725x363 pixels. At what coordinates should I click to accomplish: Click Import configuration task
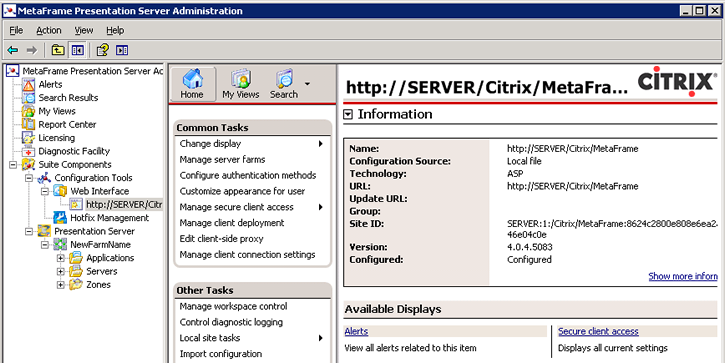[x=221, y=354]
